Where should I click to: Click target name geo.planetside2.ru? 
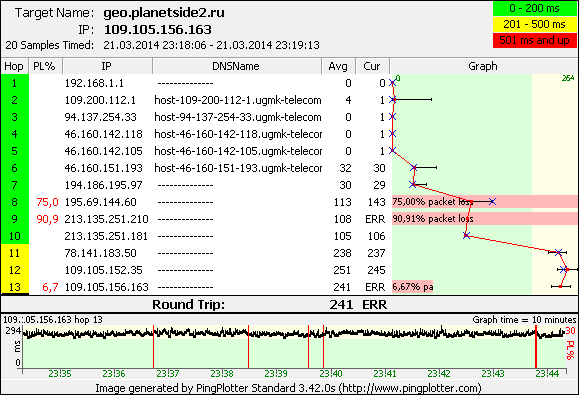click(x=164, y=13)
